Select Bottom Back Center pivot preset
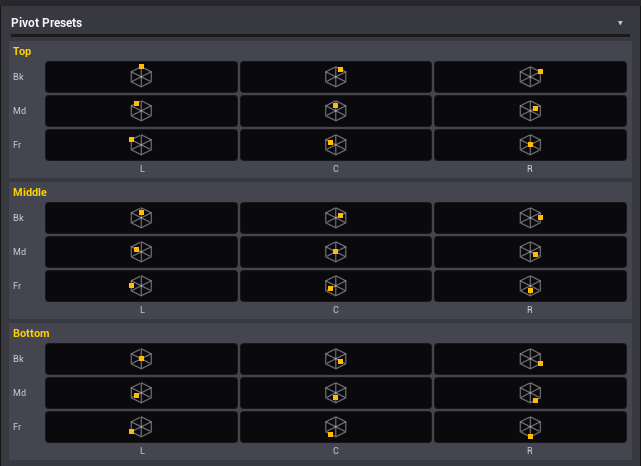641x466 pixels. [336, 359]
